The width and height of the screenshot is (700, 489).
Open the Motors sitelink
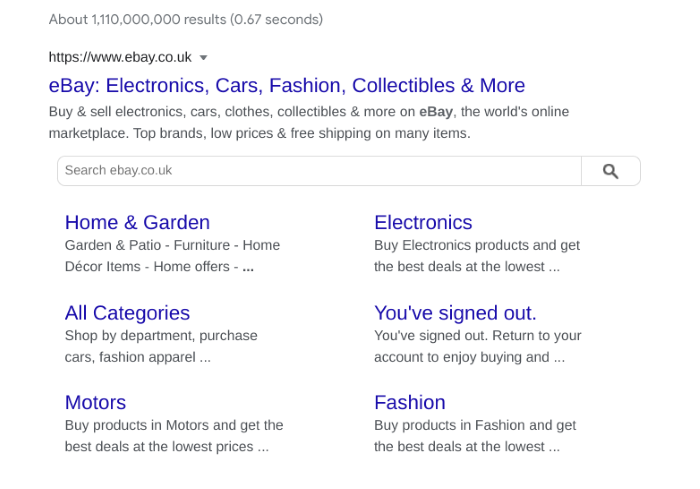pos(95,402)
